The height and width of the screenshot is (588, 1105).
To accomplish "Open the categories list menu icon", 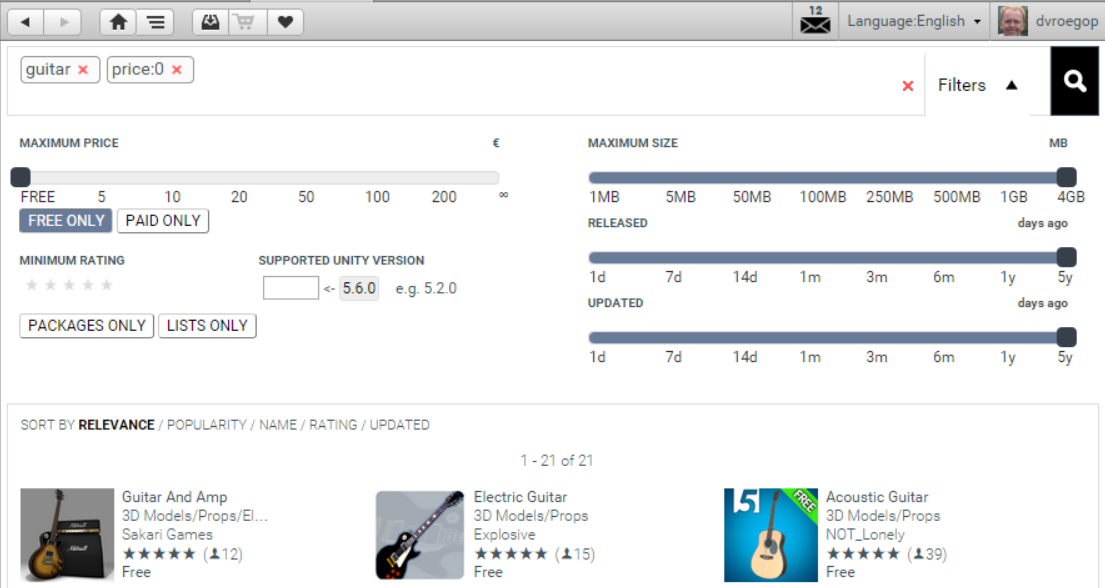I will (x=156, y=22).
